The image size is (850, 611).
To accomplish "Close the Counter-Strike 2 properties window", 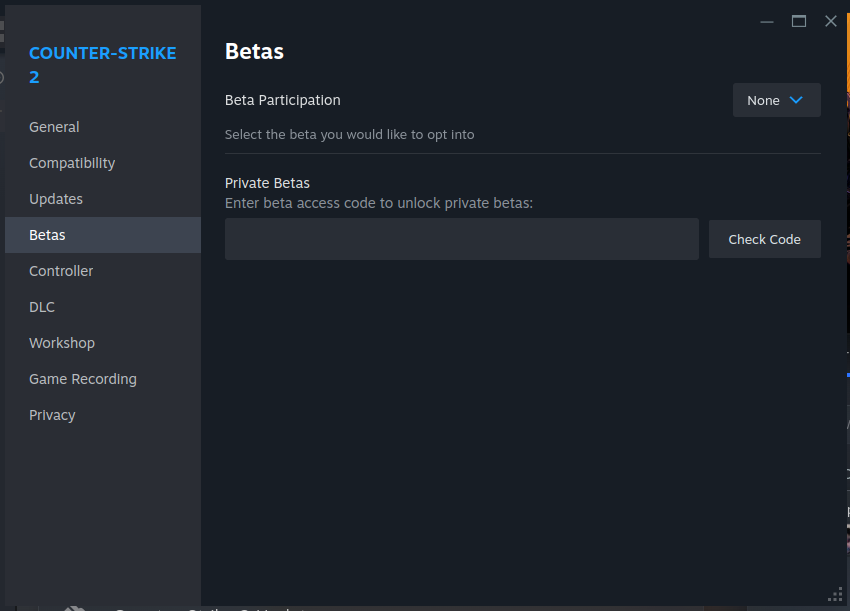I will 831,21.
